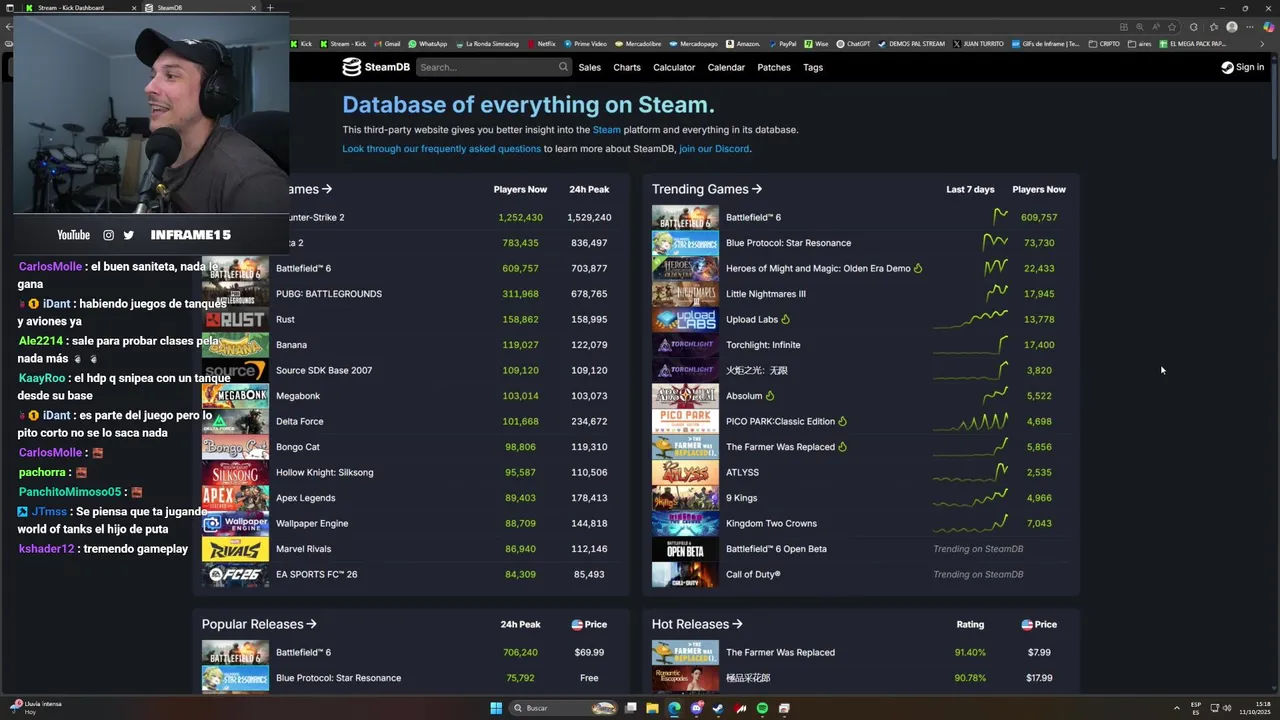The image size is (1280, 720).
Task: Click the Call of Duty thumbnail icon
Action: point(685,574)
